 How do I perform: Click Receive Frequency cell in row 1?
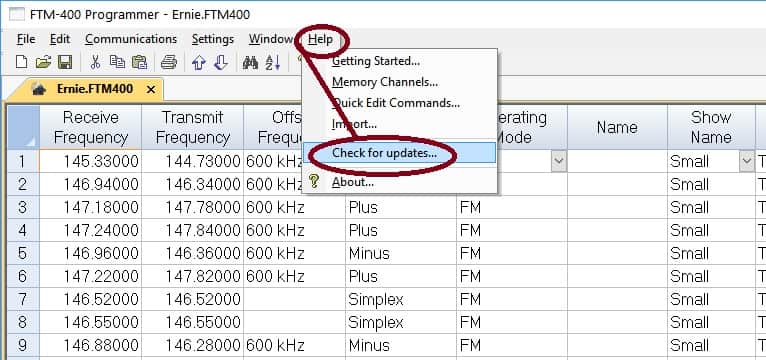[x=90, y=161]
